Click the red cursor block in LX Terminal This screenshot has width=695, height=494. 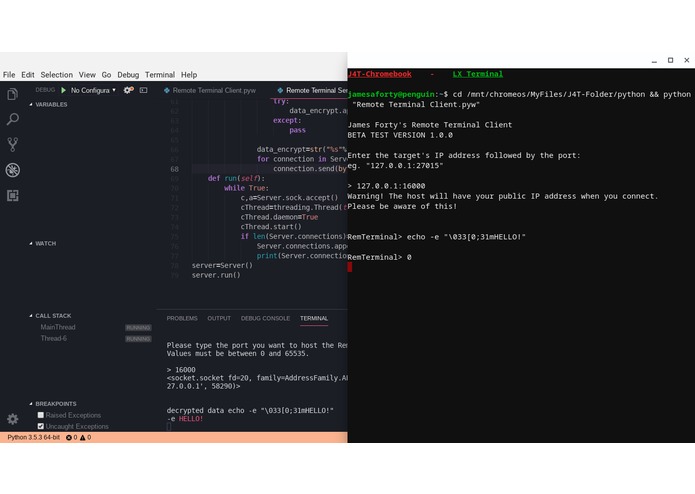(350, 267)
